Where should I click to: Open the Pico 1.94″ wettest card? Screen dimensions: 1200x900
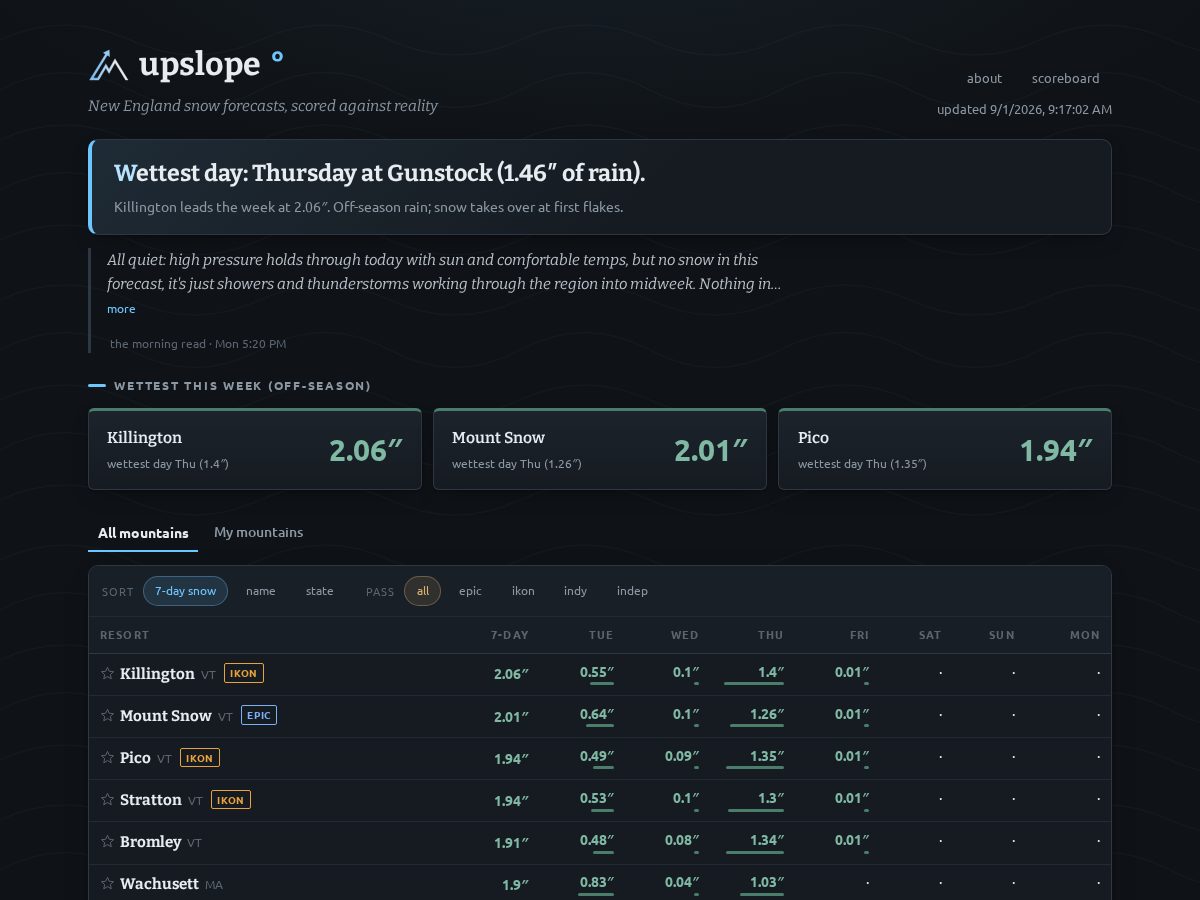pos(945,449)
